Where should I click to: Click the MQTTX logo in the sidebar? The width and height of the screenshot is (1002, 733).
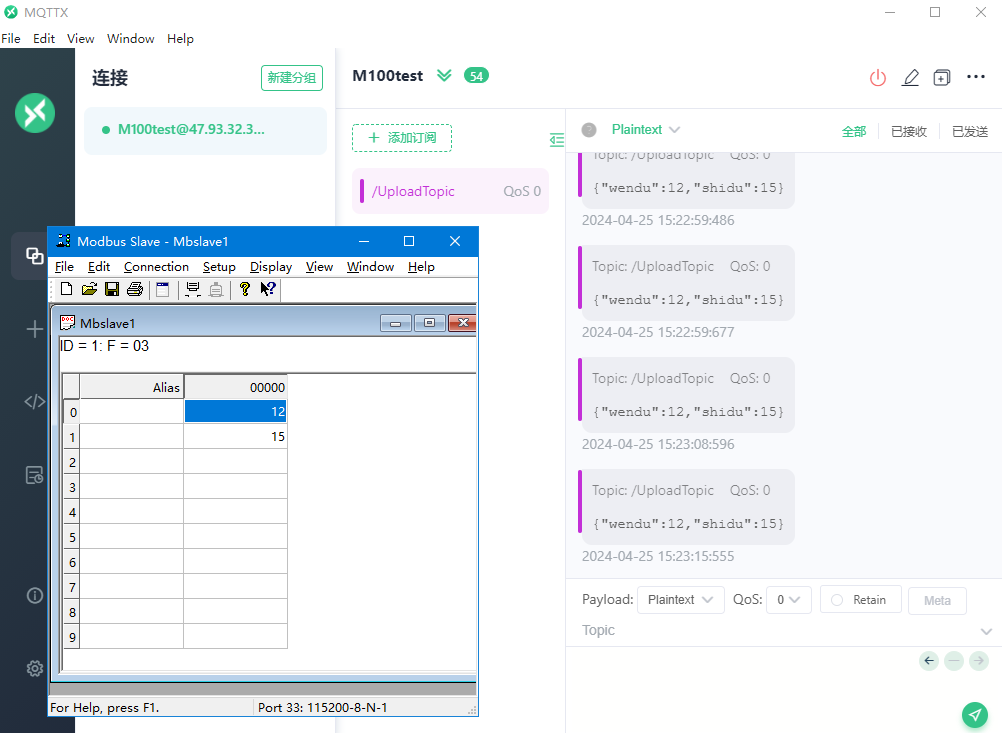coord(35,113)
